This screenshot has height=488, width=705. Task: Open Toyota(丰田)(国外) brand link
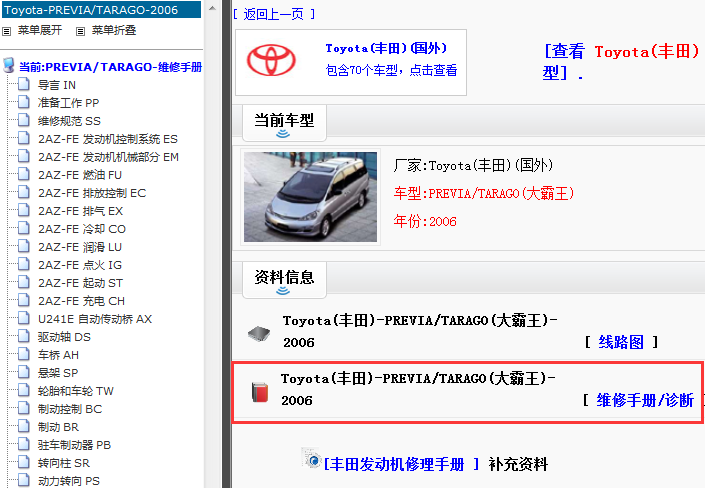coord(386,48)
